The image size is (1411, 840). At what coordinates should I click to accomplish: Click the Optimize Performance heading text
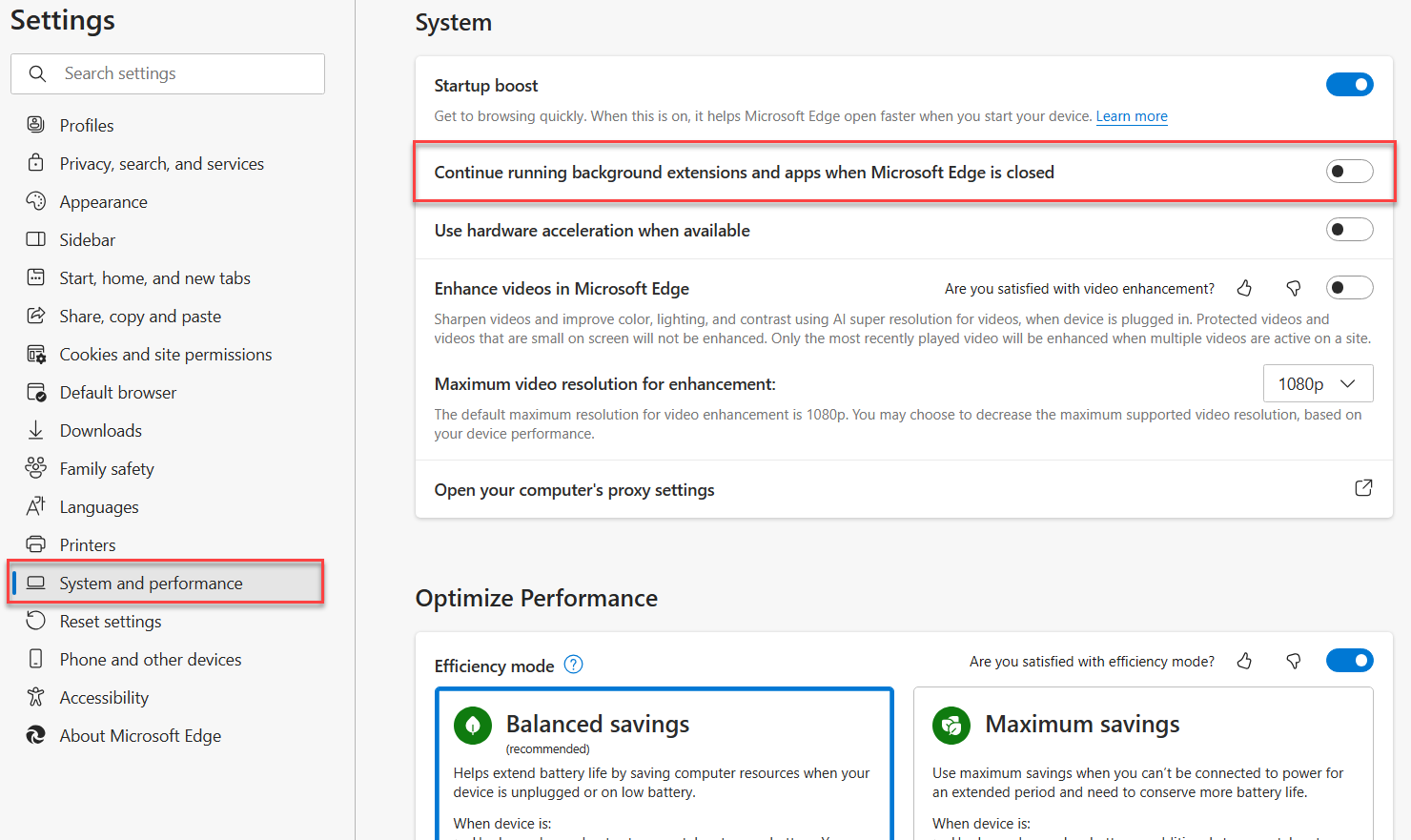pyautogui.click(x=537, y=598)
